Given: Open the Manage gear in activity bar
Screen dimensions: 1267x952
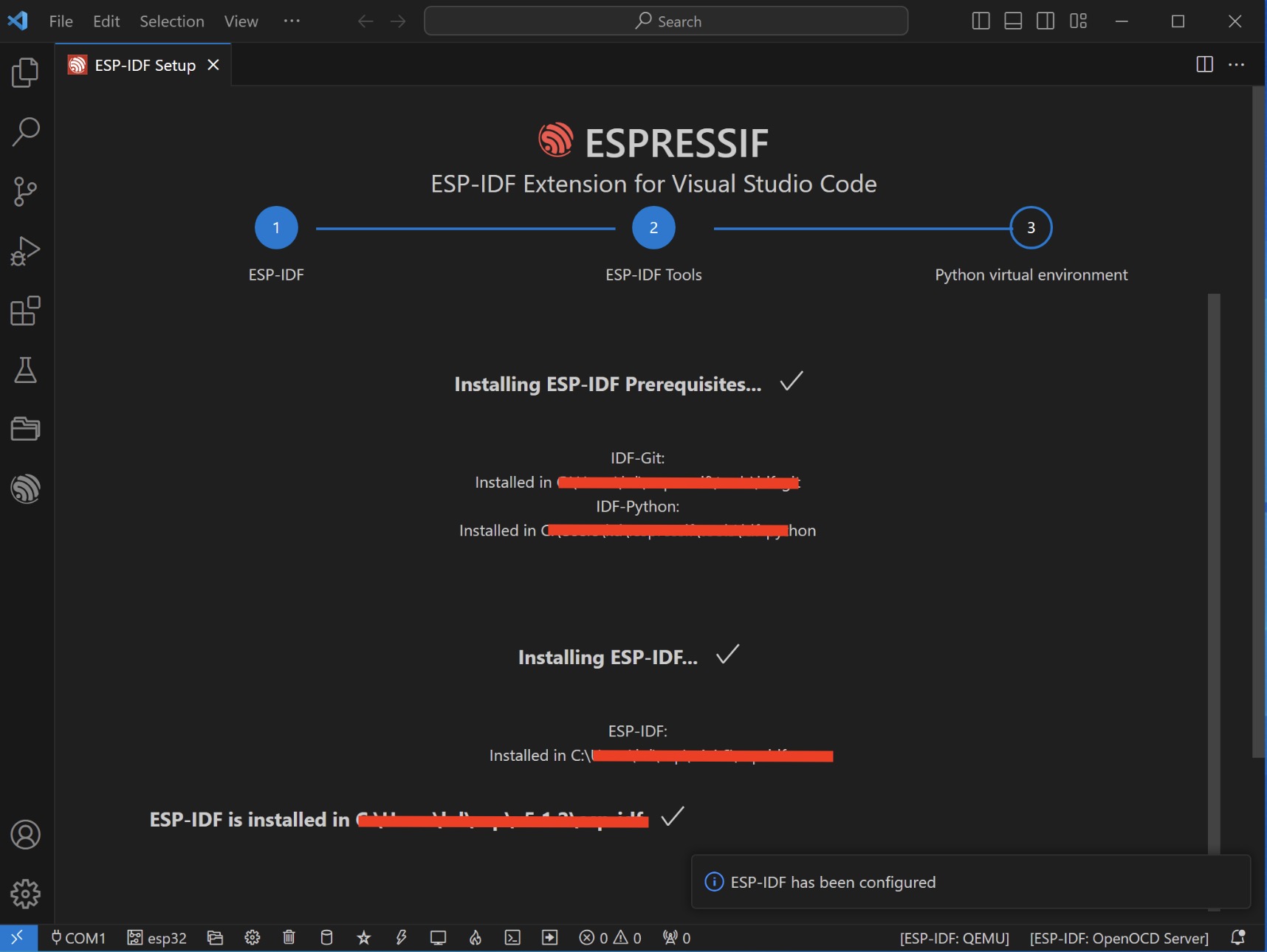Looking at the screenshot, I should pos(26,894).
